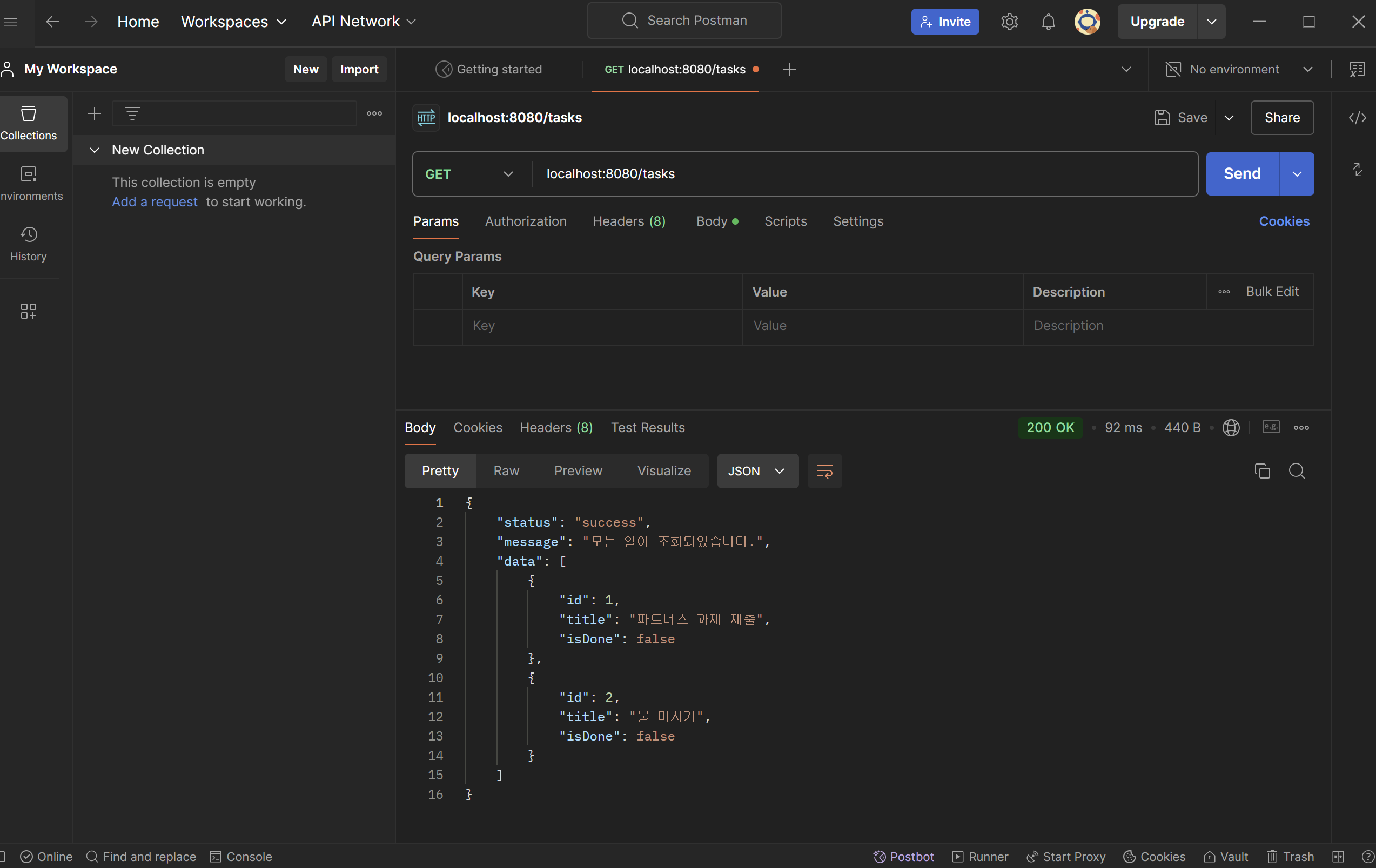Click the copy response body icon

tap(1261, 471)
